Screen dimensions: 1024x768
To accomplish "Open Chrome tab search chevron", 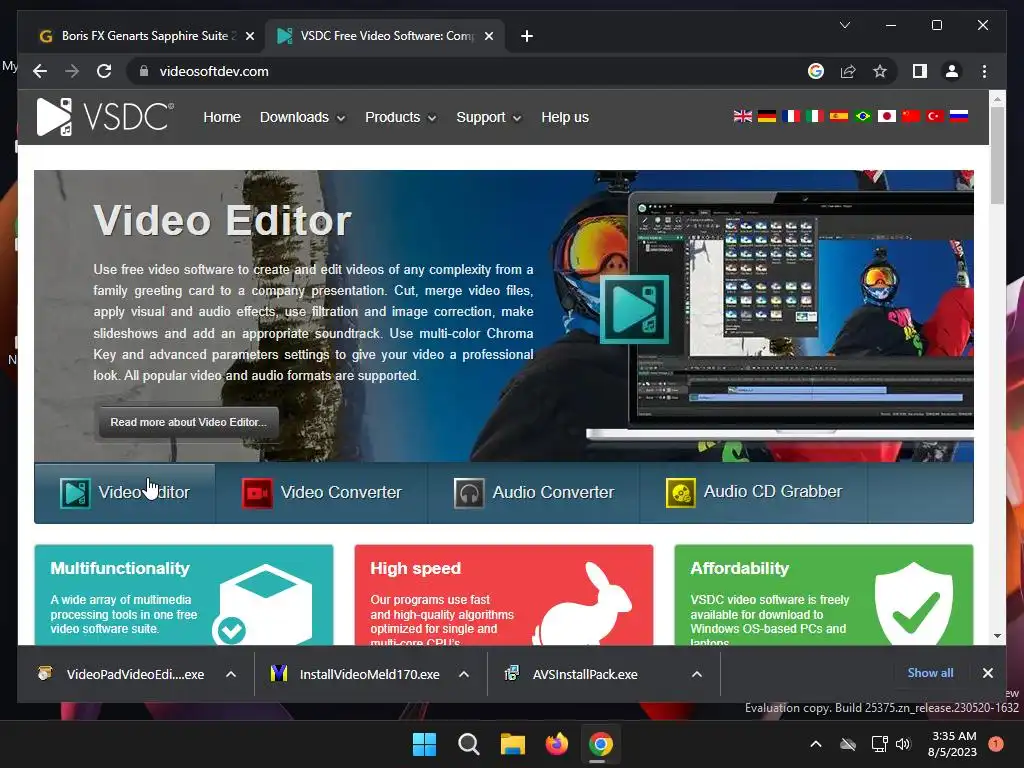I will 844,25.
